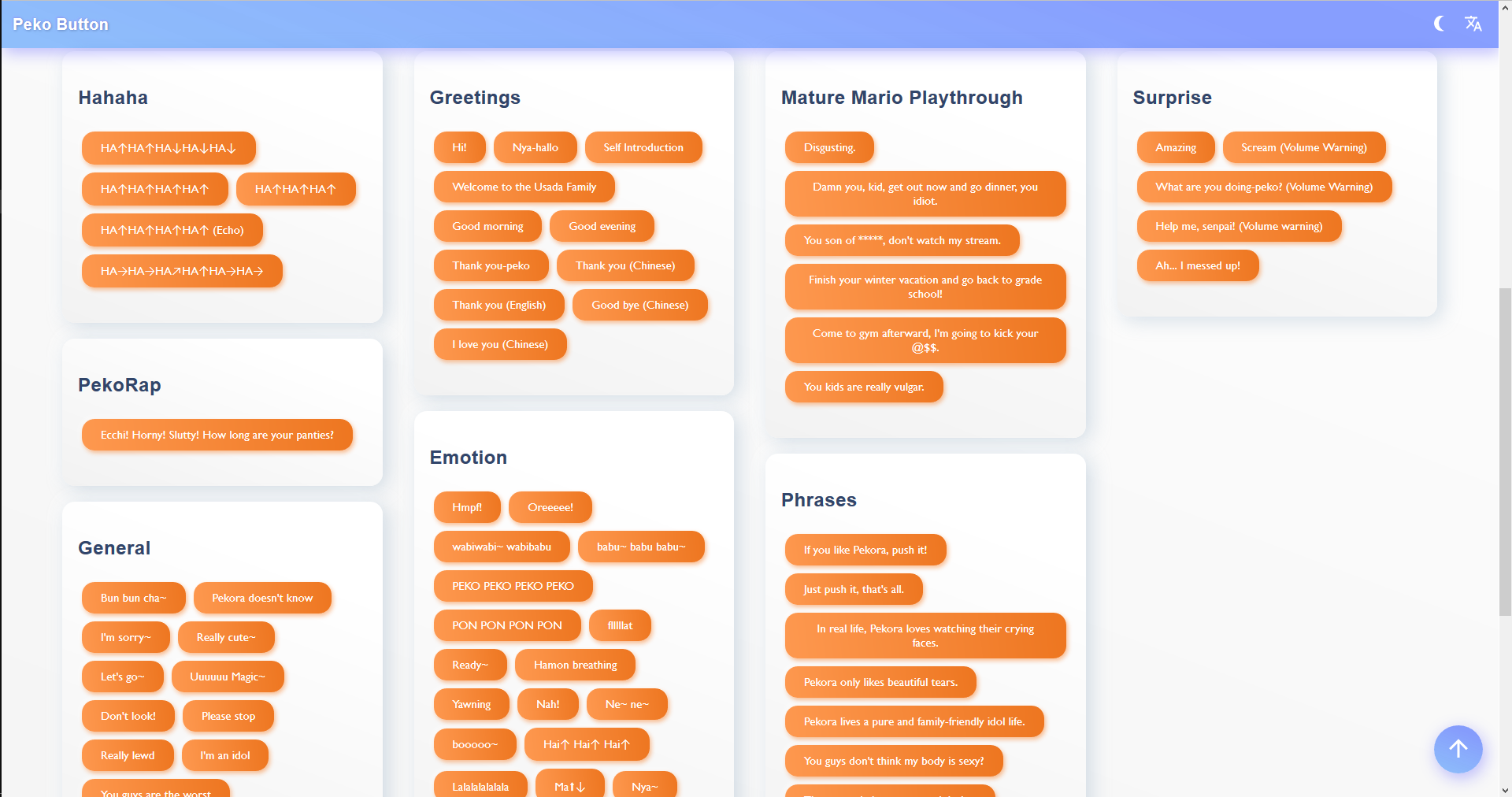This screenshot has width=1512, height=797.
Task: Play the I'm sorry~ clip
Action: click(x=126, y=637)
